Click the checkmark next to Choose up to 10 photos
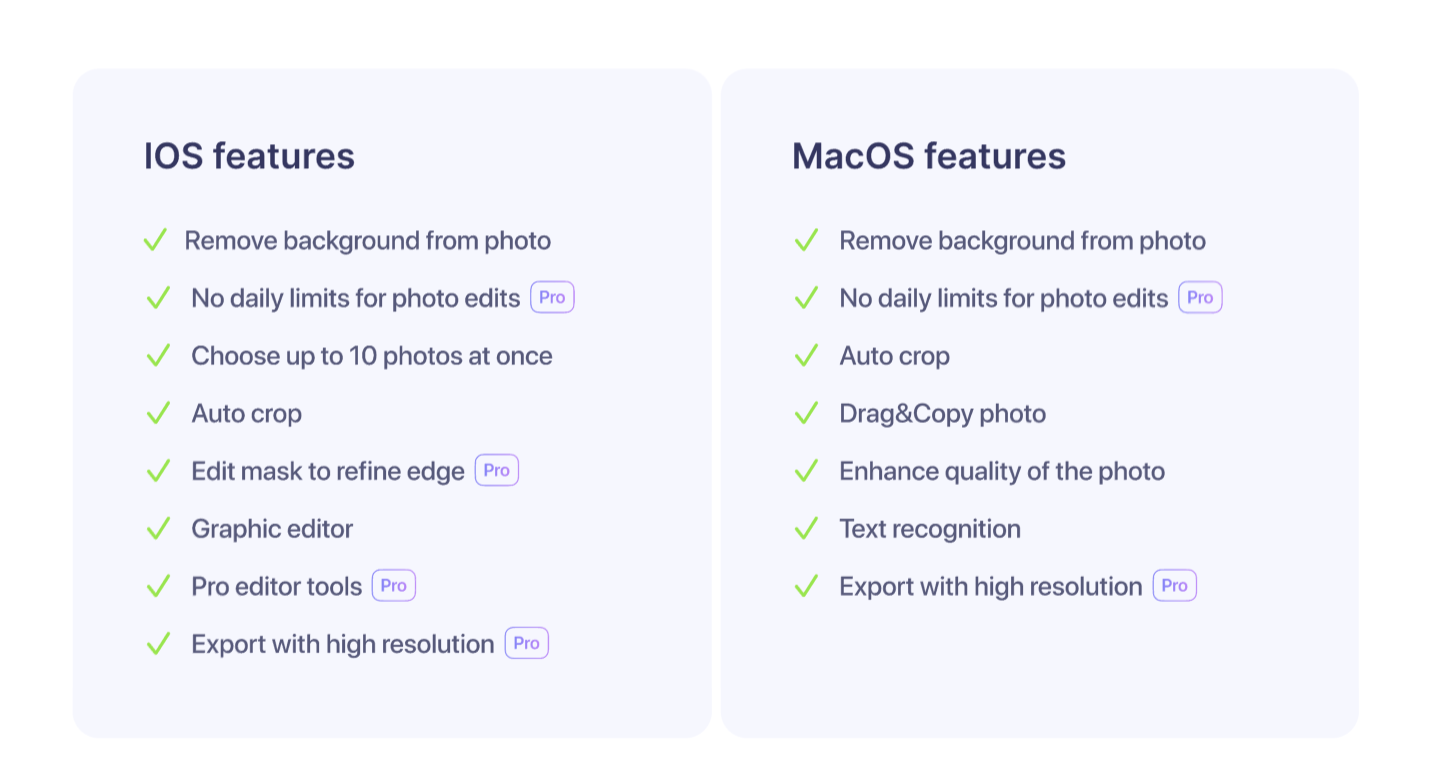 158,356
